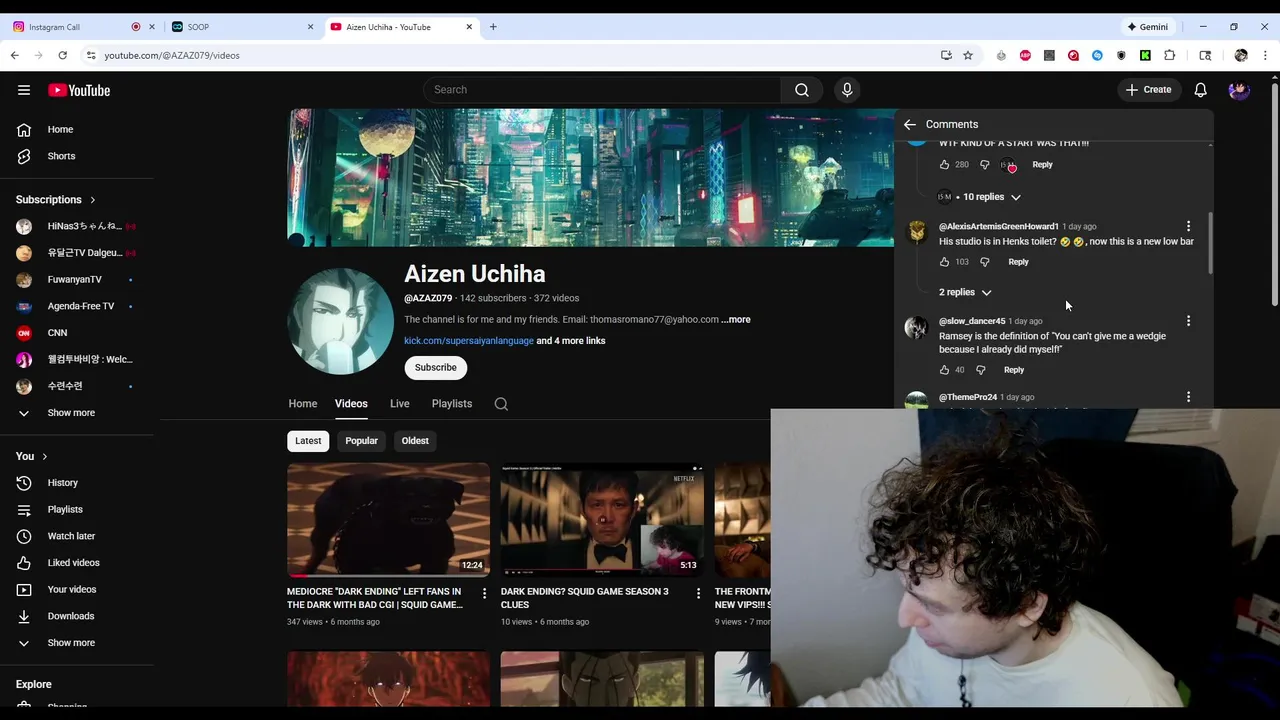Screen dimensions: 1280x720
Task: Open 12:24 MEDIOCRE DARK ENDING thumbnail
Action: click(x=388, y=520)
